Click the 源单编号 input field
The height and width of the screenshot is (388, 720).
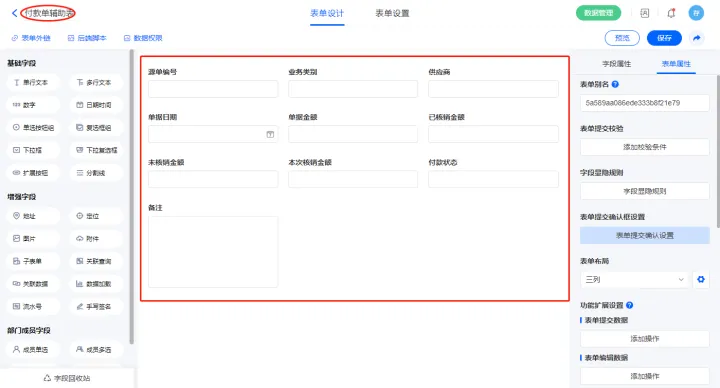[213, 89]
